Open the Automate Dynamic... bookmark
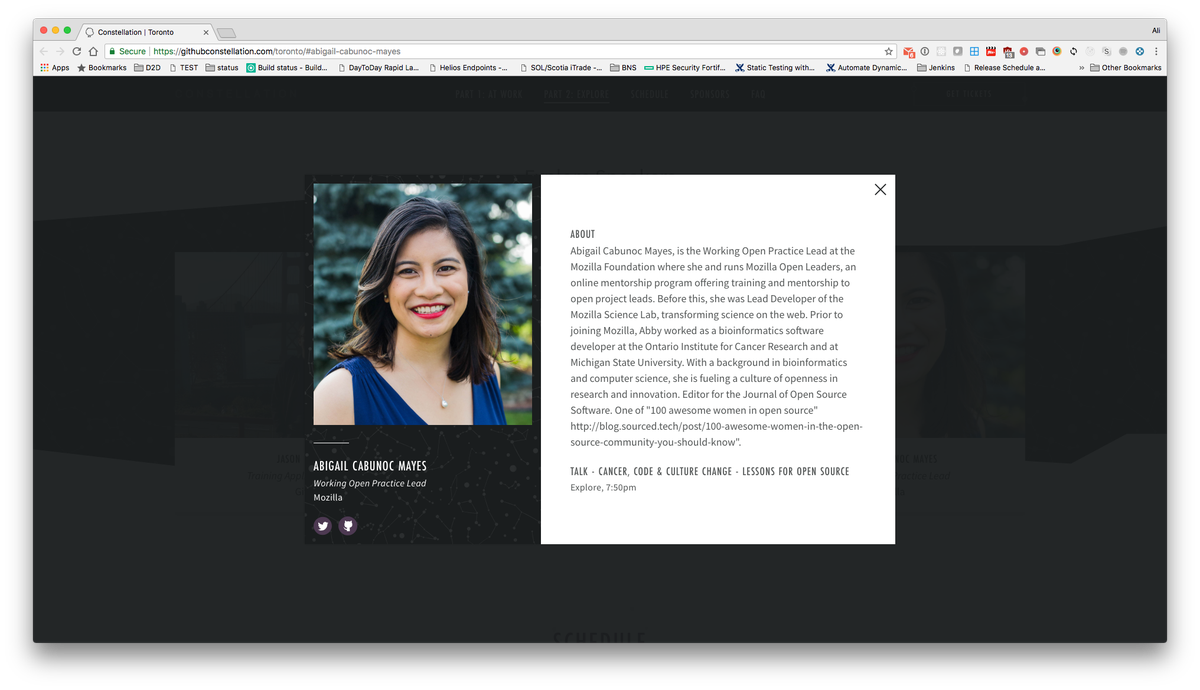This screenshot has height=690, width=1200. pyautogui.click(x=866, y=68)
